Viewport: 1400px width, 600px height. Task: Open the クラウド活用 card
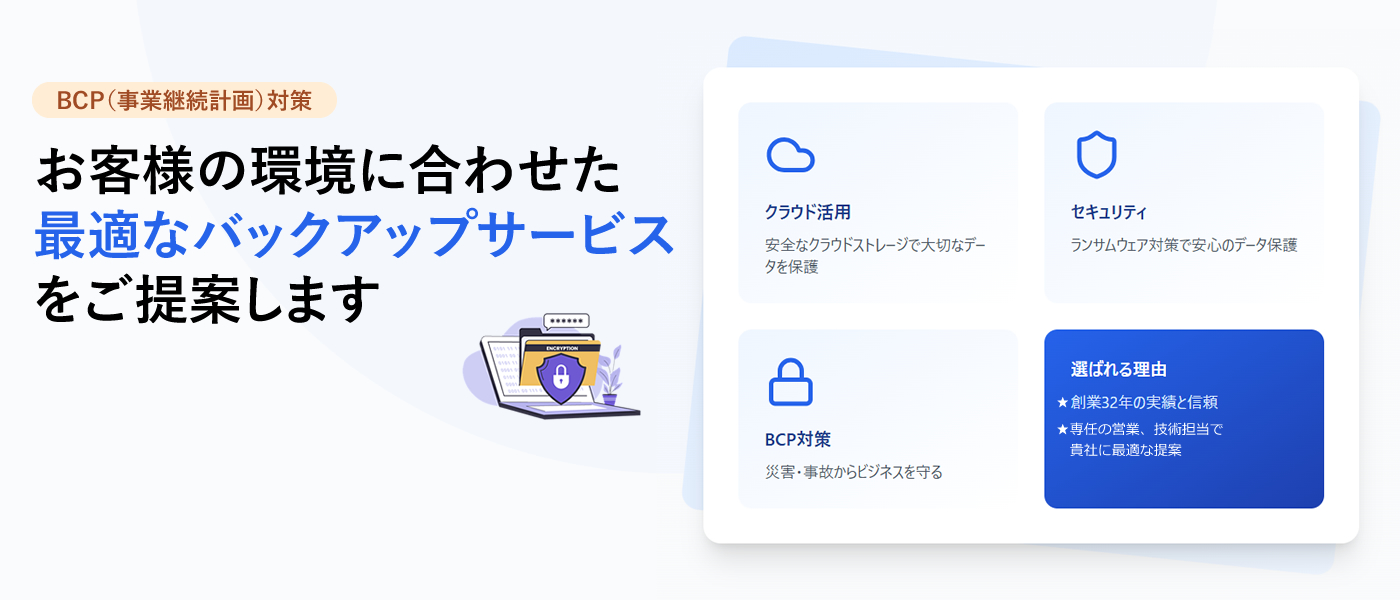tap(878, 202)
